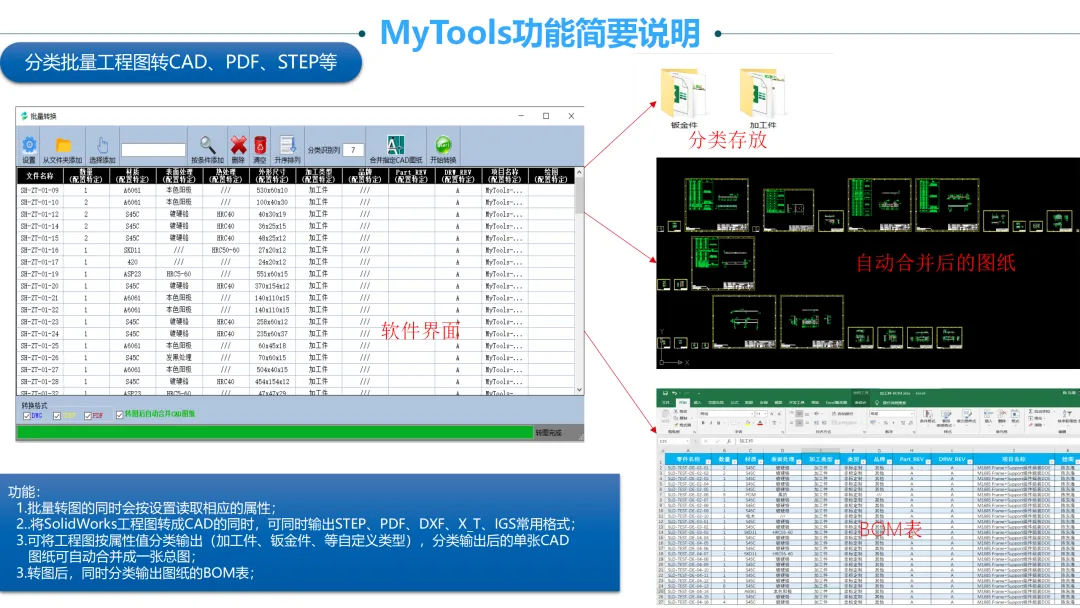1080x608 pixels.
Task: Click the green conversion progress bar
Action: coord(275,432)
